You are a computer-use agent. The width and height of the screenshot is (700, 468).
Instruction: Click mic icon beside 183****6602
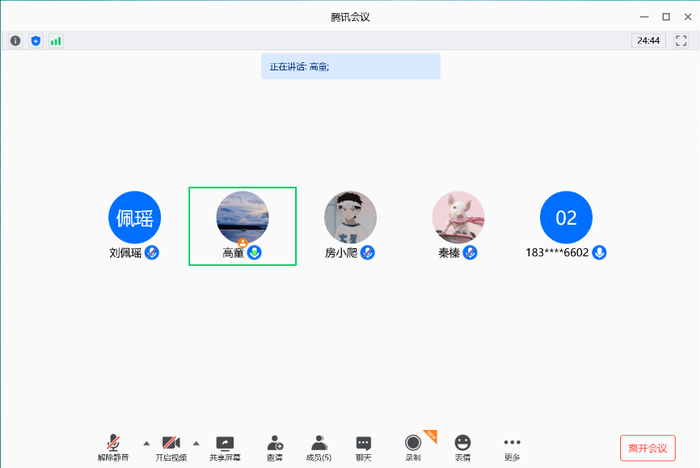[599, 253]
